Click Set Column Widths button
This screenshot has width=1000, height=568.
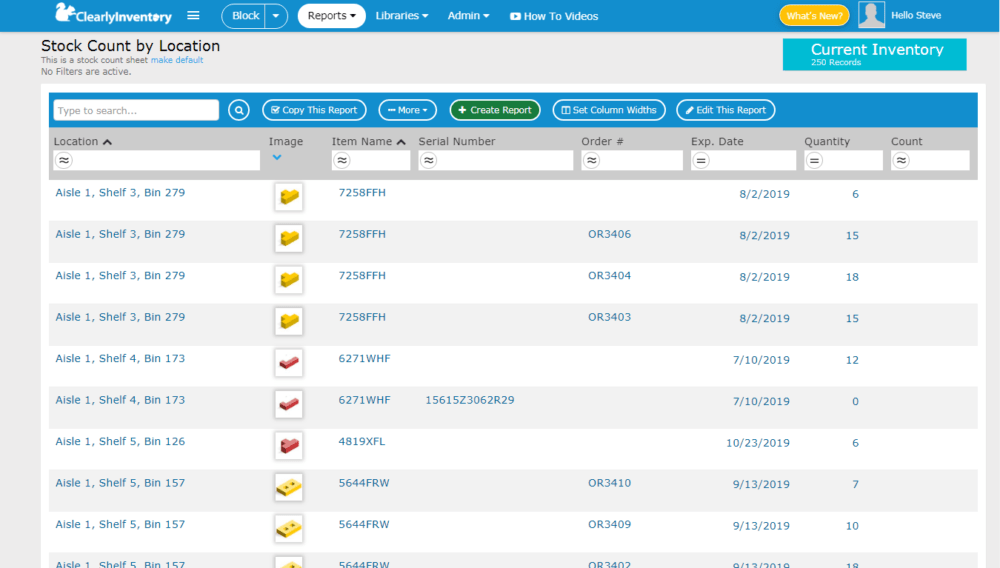[609, 110]
